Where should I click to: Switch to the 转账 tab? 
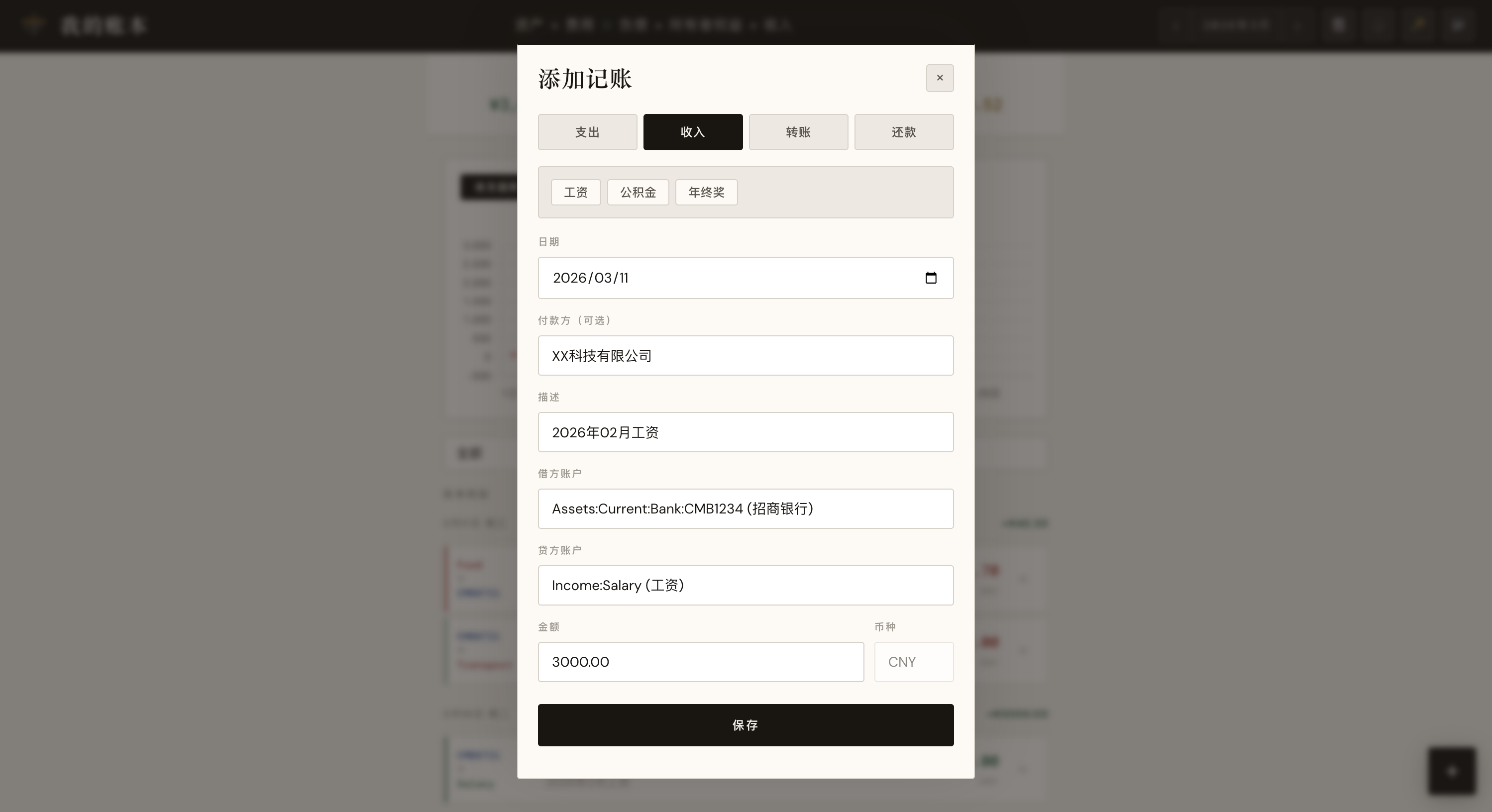[x=798, y=132]
